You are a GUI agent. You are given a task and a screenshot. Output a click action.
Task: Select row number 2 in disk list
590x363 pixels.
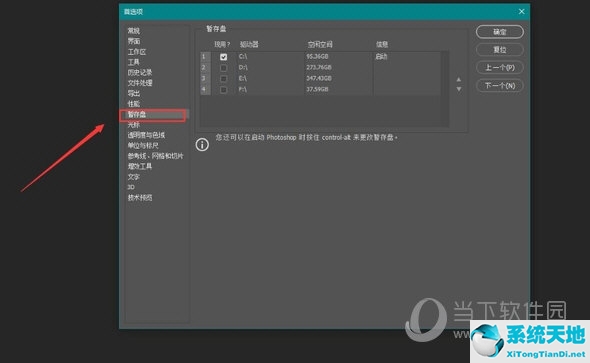[204, 67]
